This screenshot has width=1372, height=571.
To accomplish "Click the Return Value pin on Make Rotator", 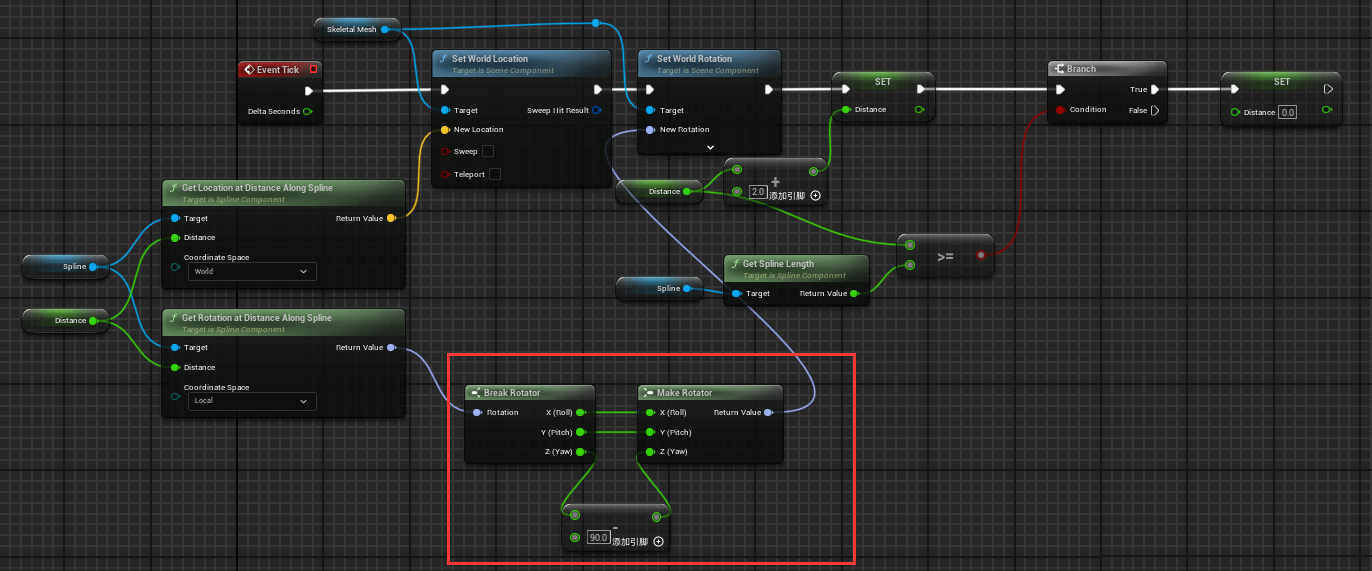I will (x=767, y=412).
